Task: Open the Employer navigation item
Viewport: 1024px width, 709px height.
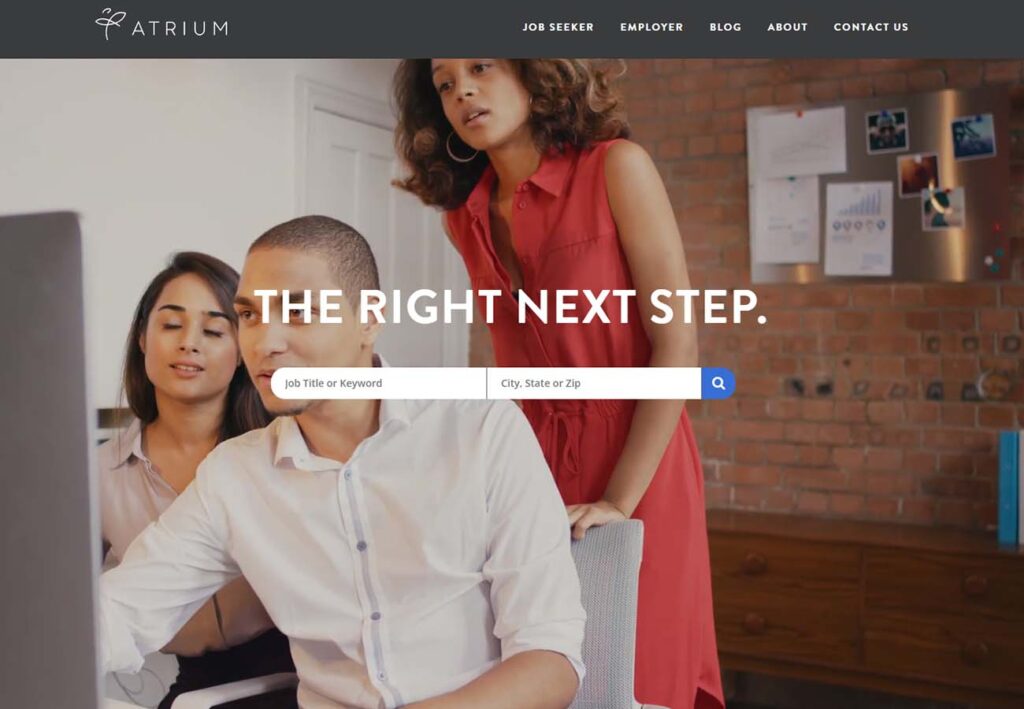Action: [x=651, y=27]
